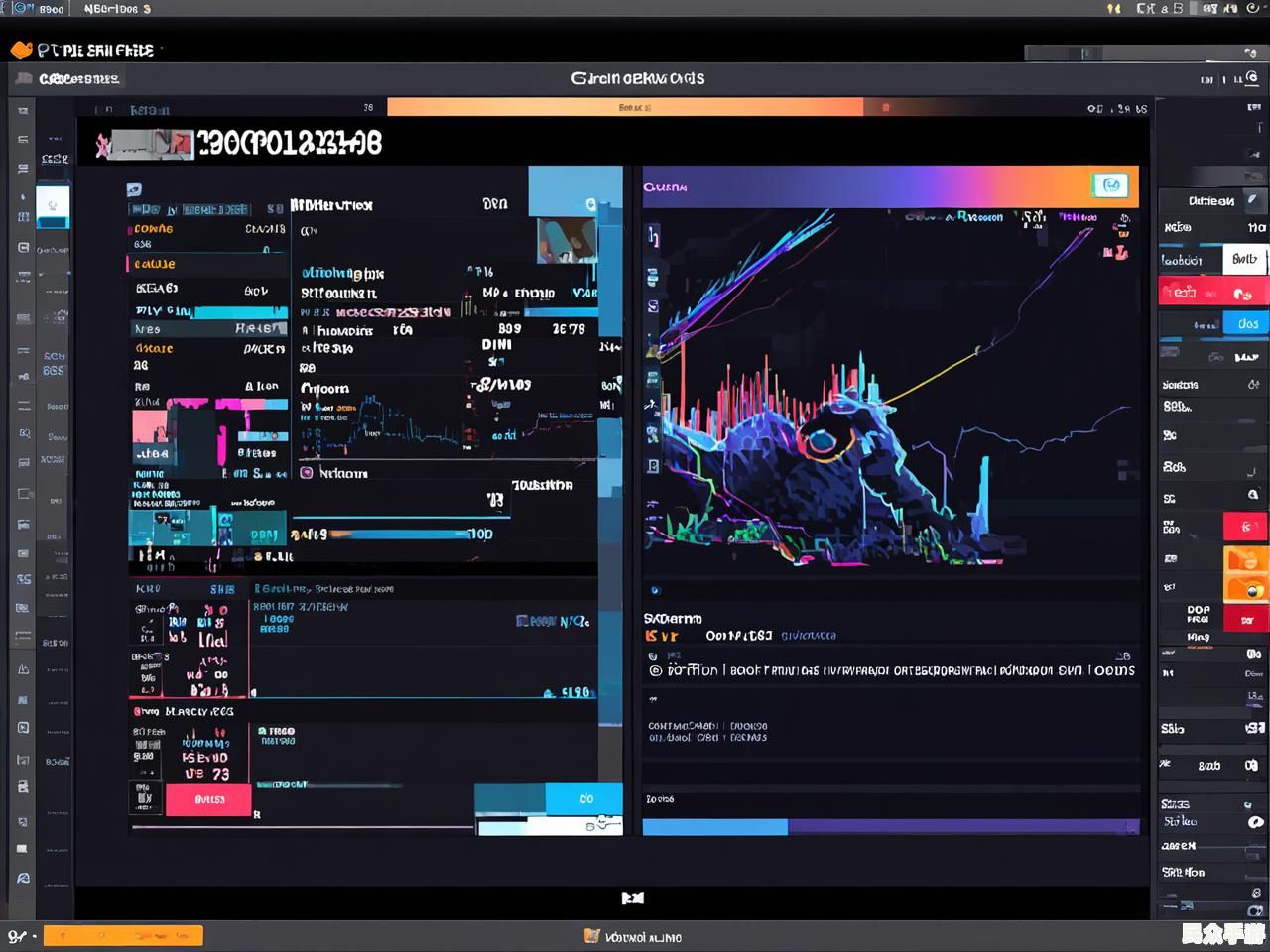Click the orange square button in right panel

pos(1245,573)
